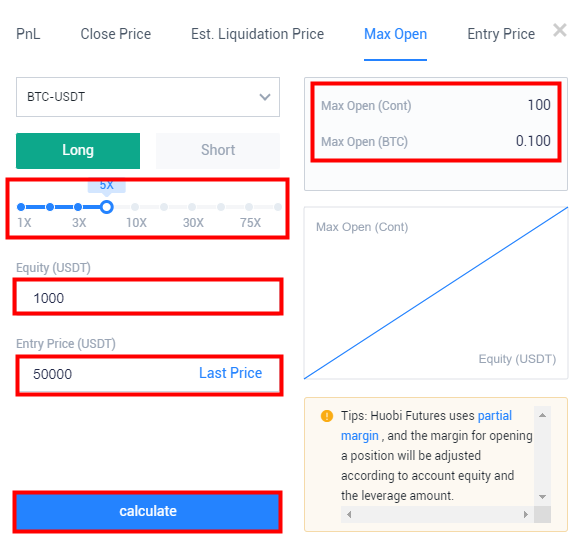The height and width of the screenshot is (548, 581).
Task: Click the horizontal scrollbar right arrow
Action: pyautogui.click(x=526, y=514)
